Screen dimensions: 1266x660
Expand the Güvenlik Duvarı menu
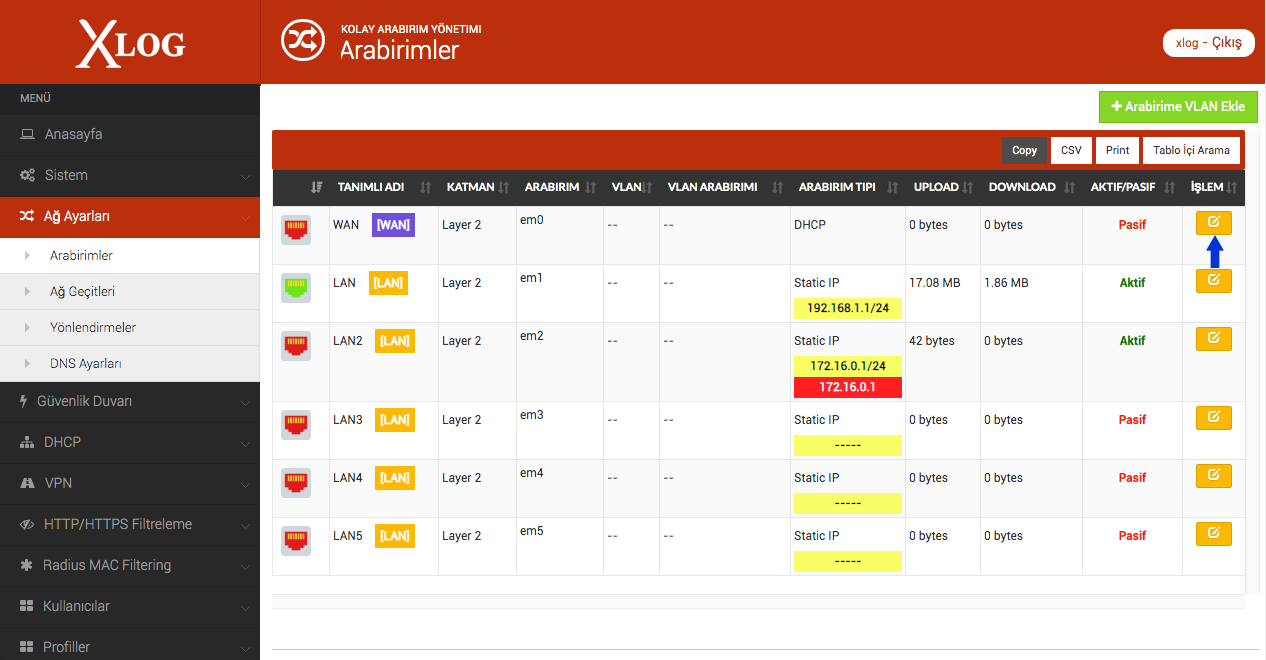pos(130,401)
